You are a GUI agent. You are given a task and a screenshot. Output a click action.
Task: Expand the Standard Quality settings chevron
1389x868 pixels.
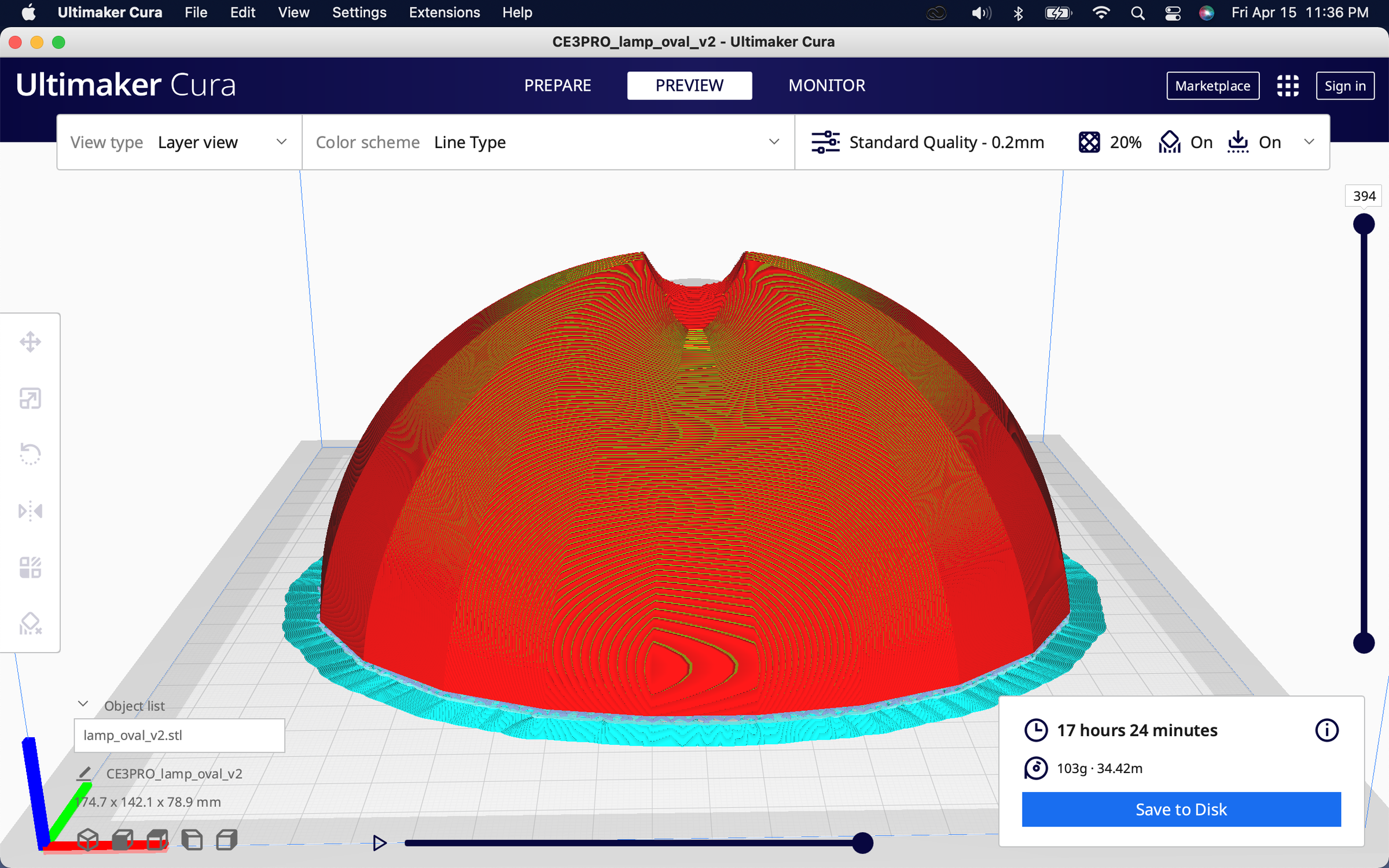click(1309, 142)
